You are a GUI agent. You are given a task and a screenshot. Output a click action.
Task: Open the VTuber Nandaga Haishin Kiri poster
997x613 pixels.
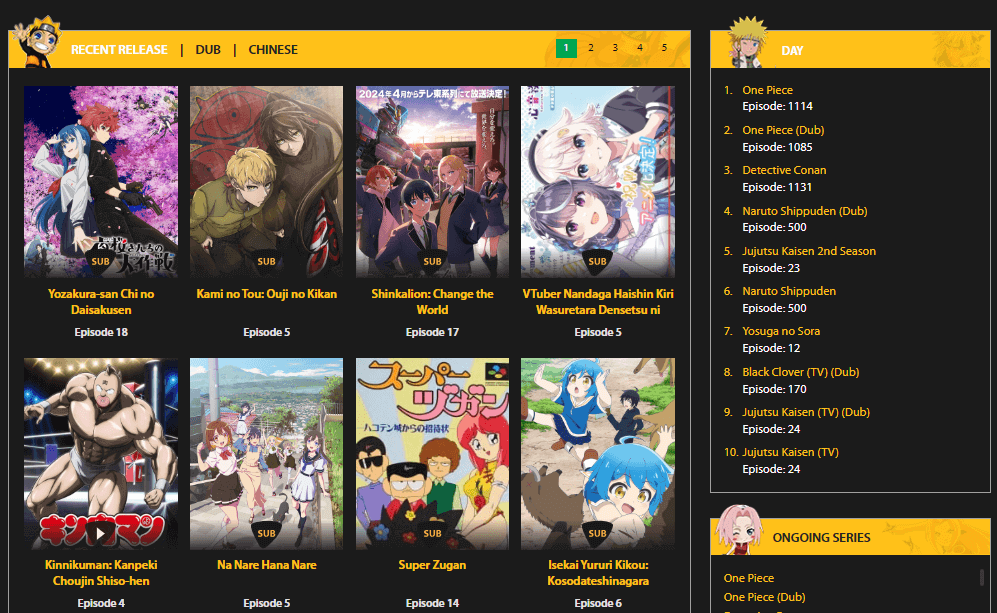[598, 182]
